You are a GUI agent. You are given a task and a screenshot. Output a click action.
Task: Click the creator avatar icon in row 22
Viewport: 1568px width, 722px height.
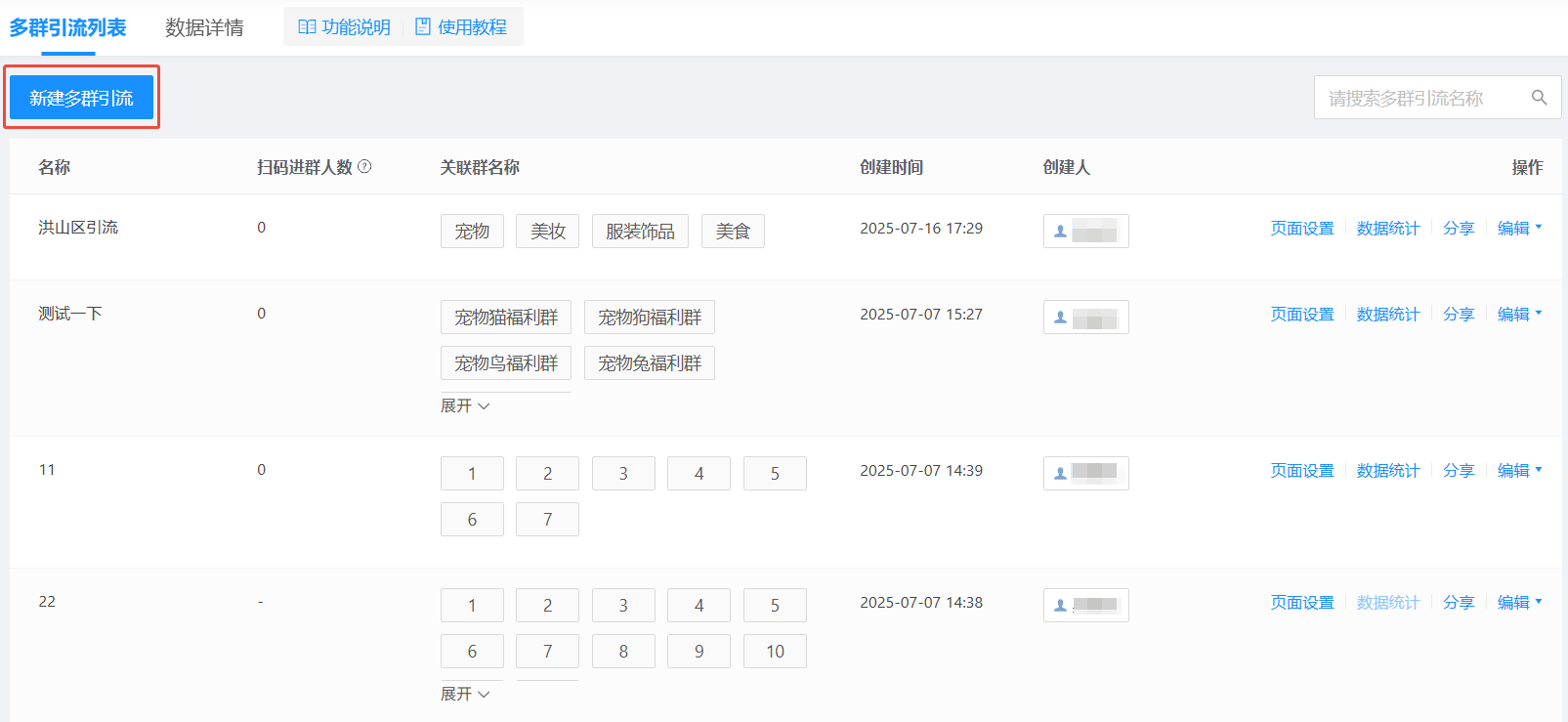click(1060, 606)
